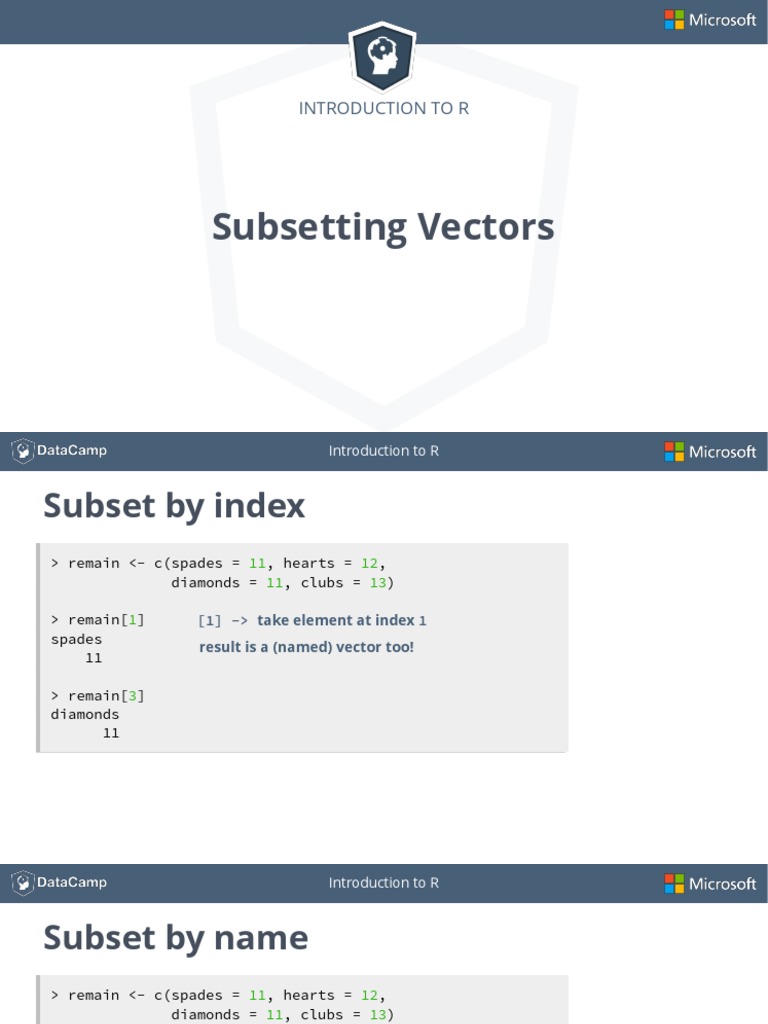Click the remain[1] code line
This screenshot has height=1024, width=768.
(x=98, y=619)
